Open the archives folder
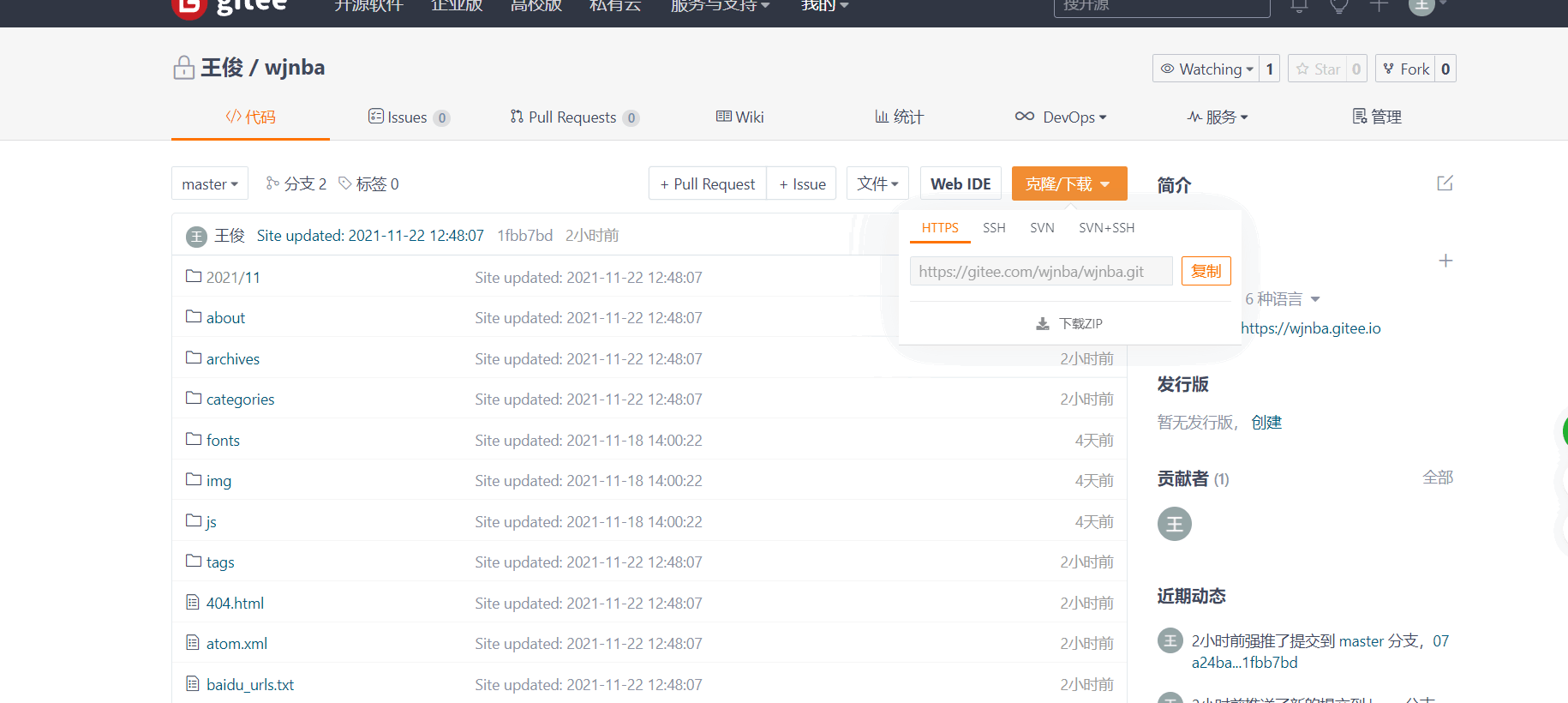 coord(232,359)
